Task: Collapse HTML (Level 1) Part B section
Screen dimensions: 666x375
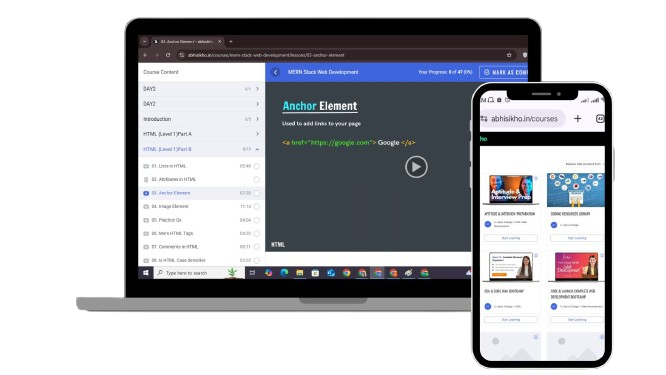Action: pos(201,149)
